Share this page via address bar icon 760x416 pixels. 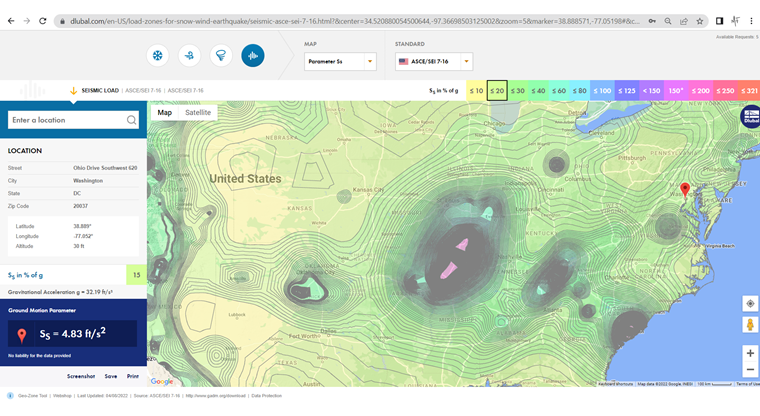(x=684, y=21)
